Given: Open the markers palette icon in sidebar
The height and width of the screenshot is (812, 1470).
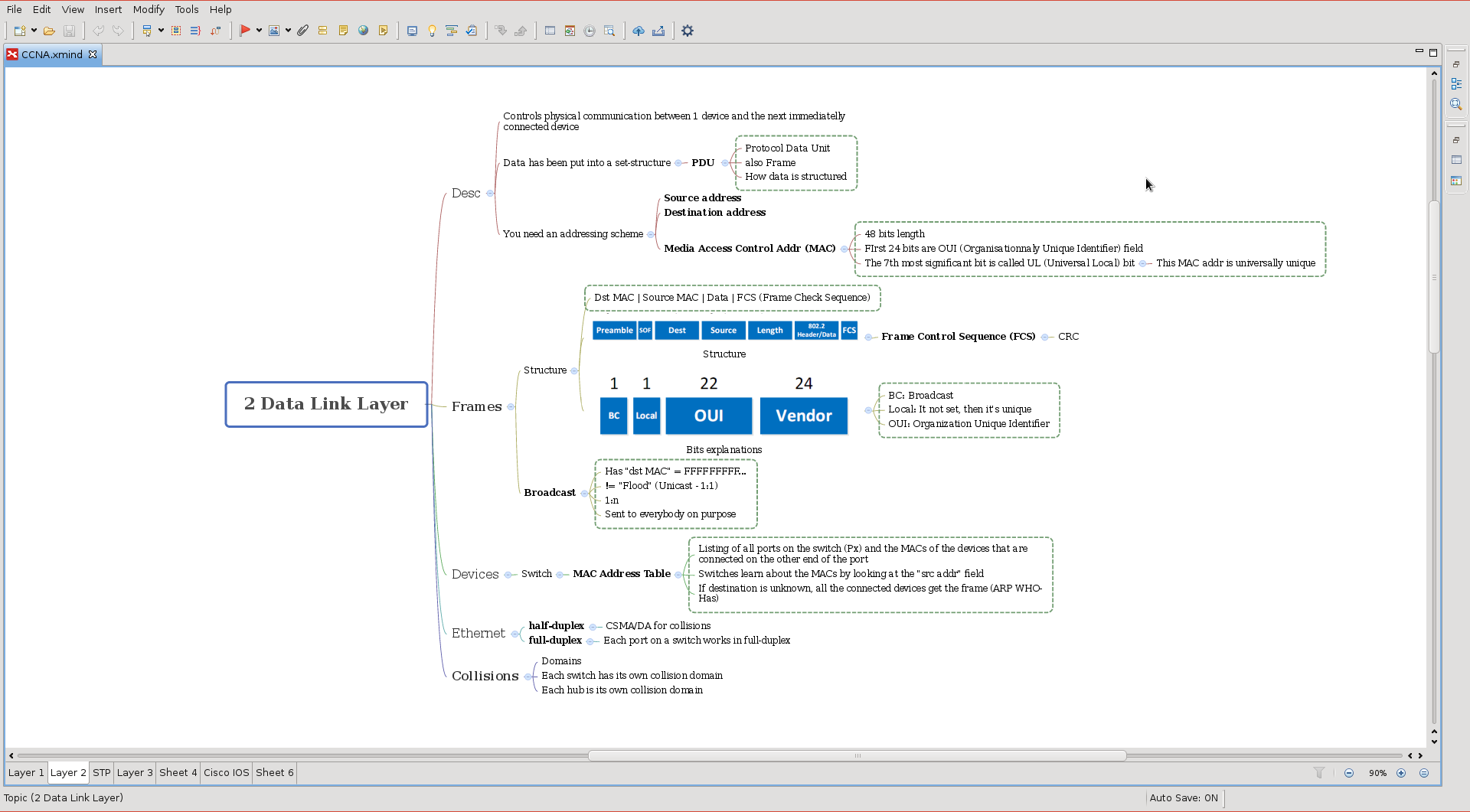Looking at the screenshot, I should point(1456,181).
